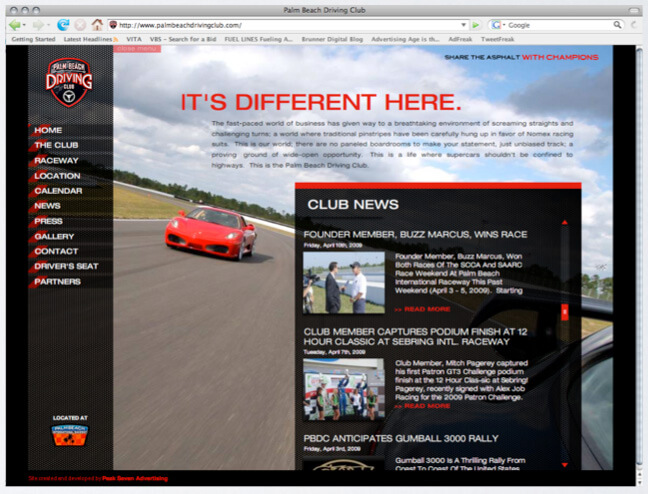
Task: Select PRESS menu item
Action: [48, 221]
